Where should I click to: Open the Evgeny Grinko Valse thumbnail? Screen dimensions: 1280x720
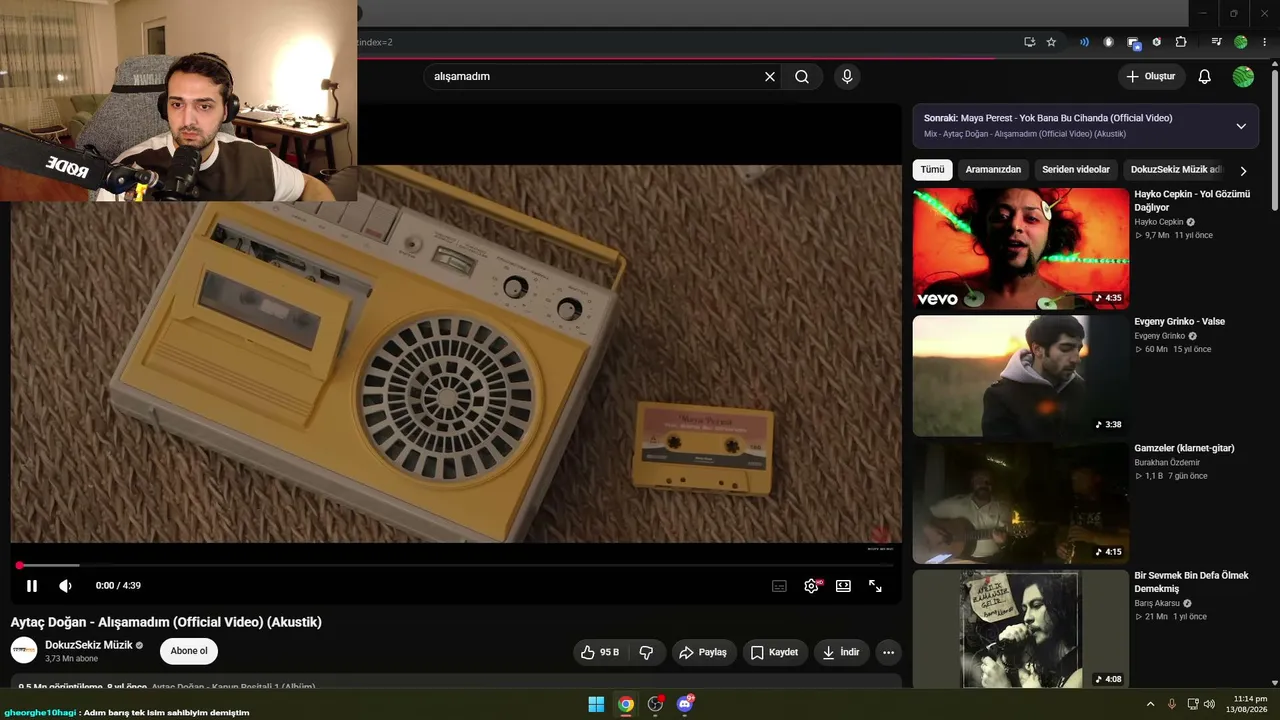tap(1020, 376)
